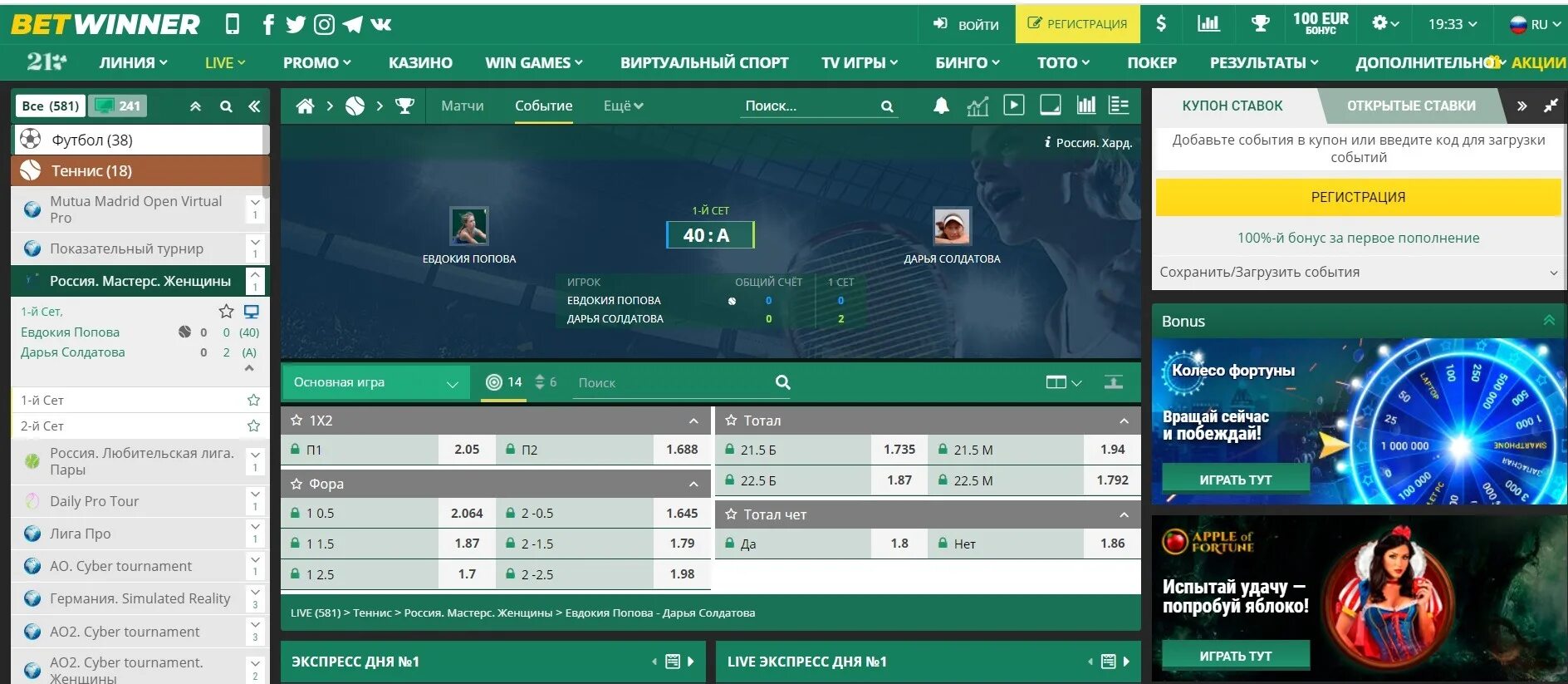The height and width of the screenshot is (684, 1568).
Task: Collapse all sports with double up arrows
Action: (x=196, y=106)
